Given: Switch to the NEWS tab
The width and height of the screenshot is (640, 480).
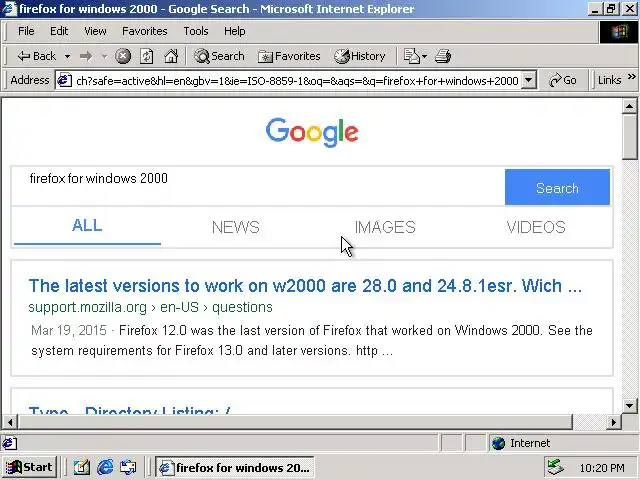Looking at the screenshot, I should (x=236, y=227).
